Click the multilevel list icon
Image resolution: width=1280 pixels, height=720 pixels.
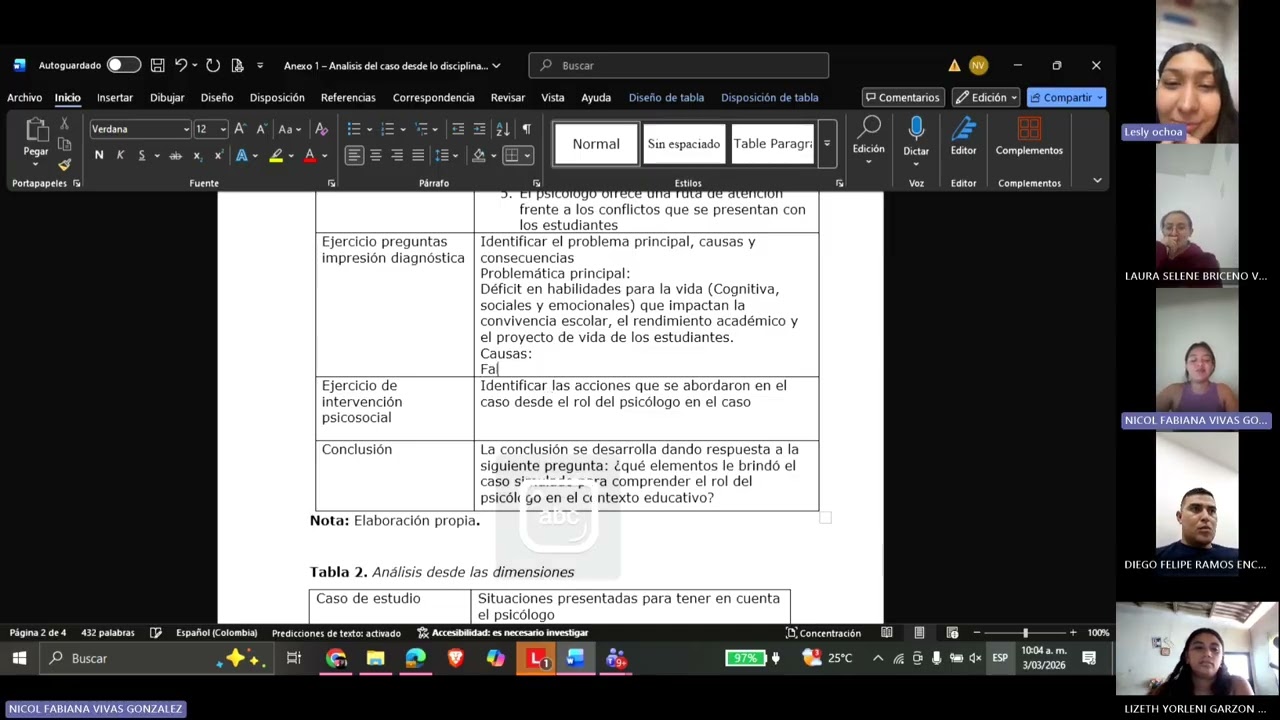(x=422, y=129)
